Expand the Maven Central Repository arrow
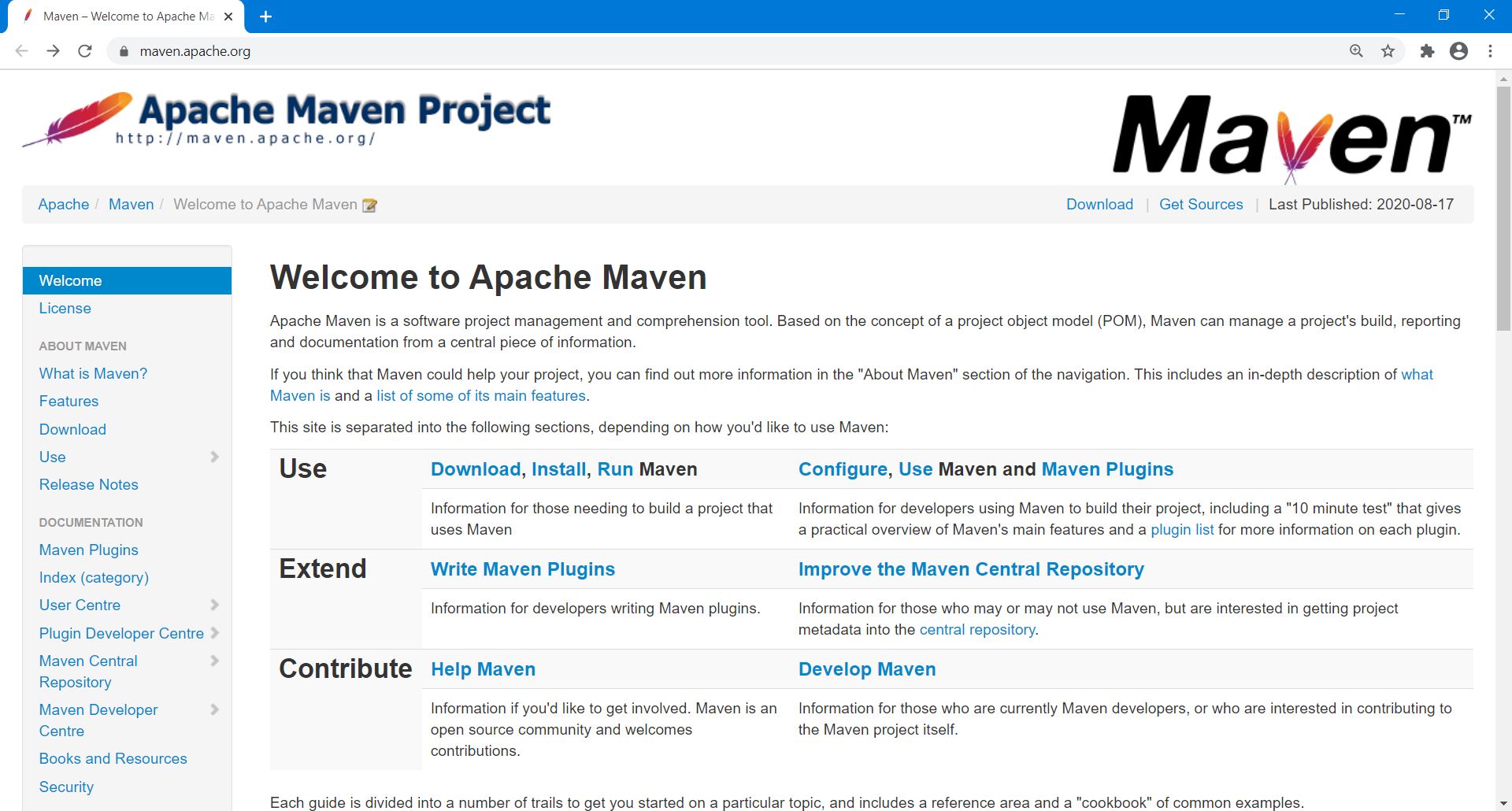Image resolution: width=1512 pixels, height=811 pixels. click(214, 661)
